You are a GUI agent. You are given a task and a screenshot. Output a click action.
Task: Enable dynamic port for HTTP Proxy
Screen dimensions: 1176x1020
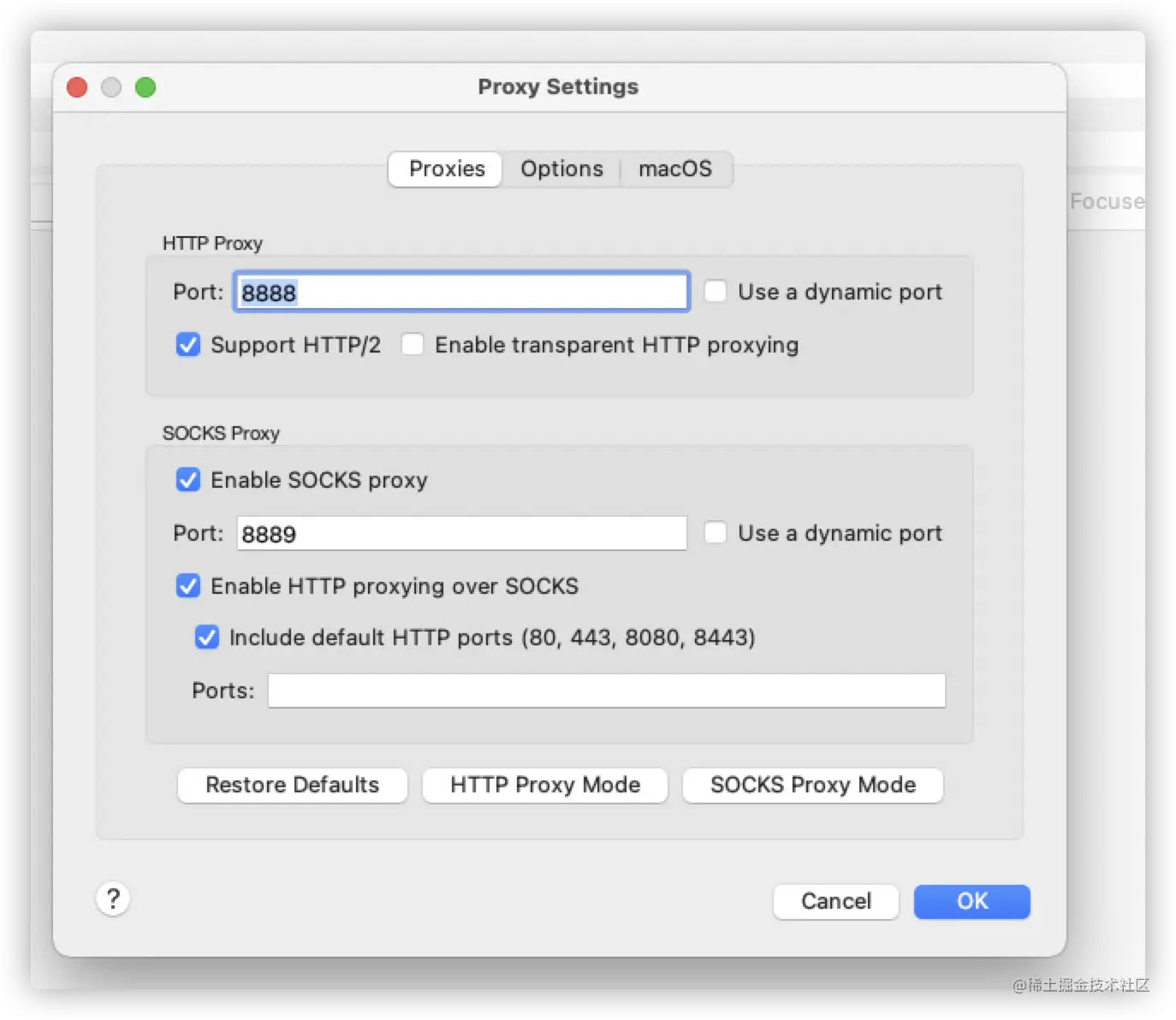pyautogui.click(x=716, y=292)
